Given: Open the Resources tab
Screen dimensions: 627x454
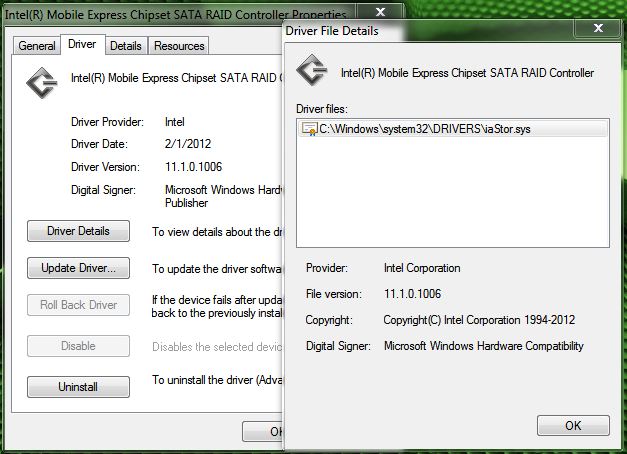Looking at the screenshot, I should coord(179,46).
